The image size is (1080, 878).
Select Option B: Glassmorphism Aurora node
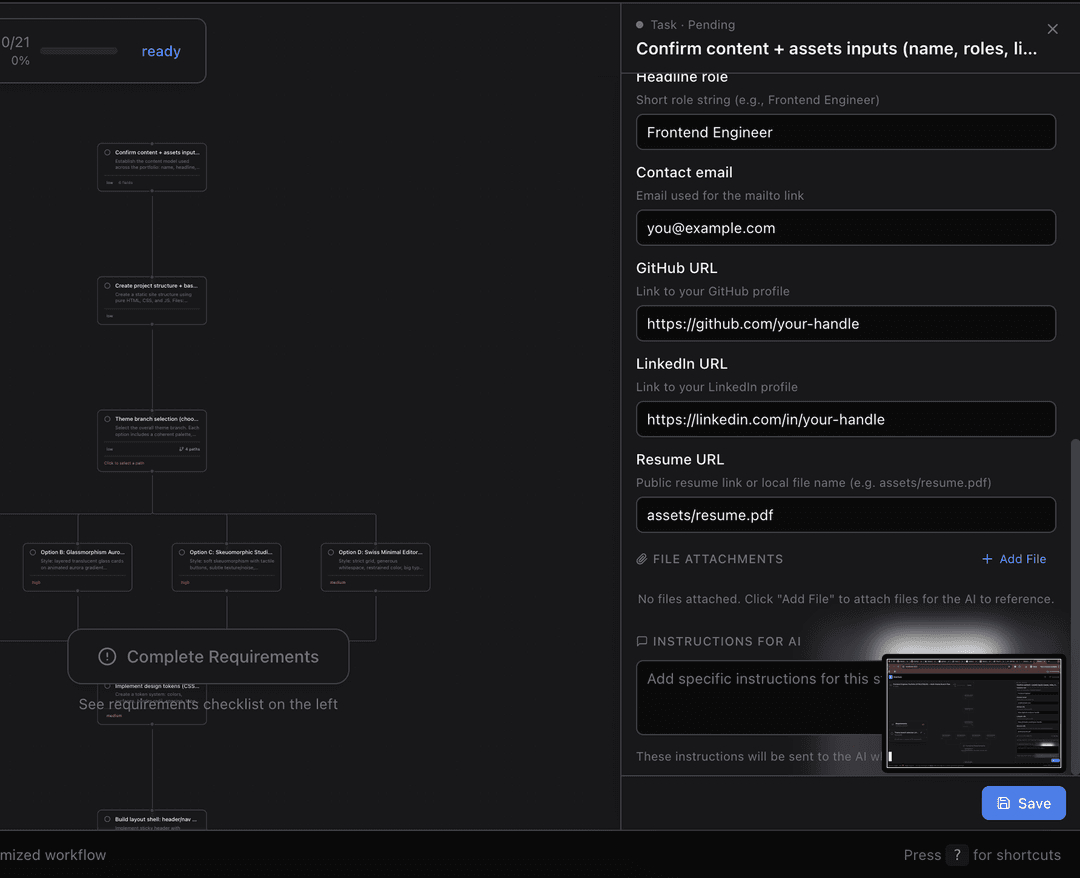pos(77,567)
